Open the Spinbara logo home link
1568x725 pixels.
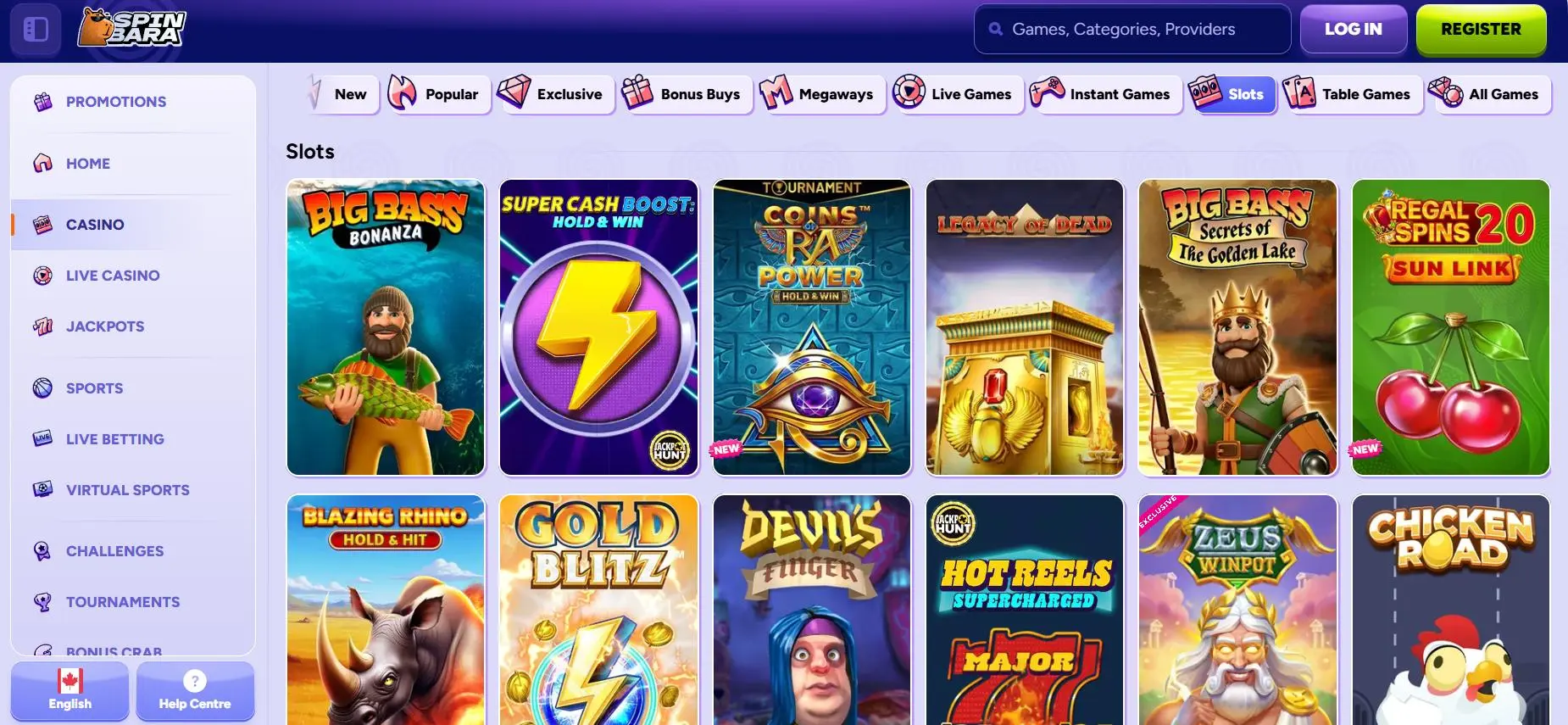point(132,27)
